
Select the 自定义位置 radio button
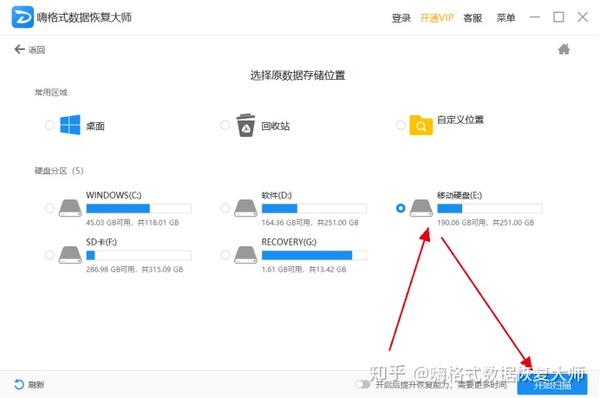(400, 125)
